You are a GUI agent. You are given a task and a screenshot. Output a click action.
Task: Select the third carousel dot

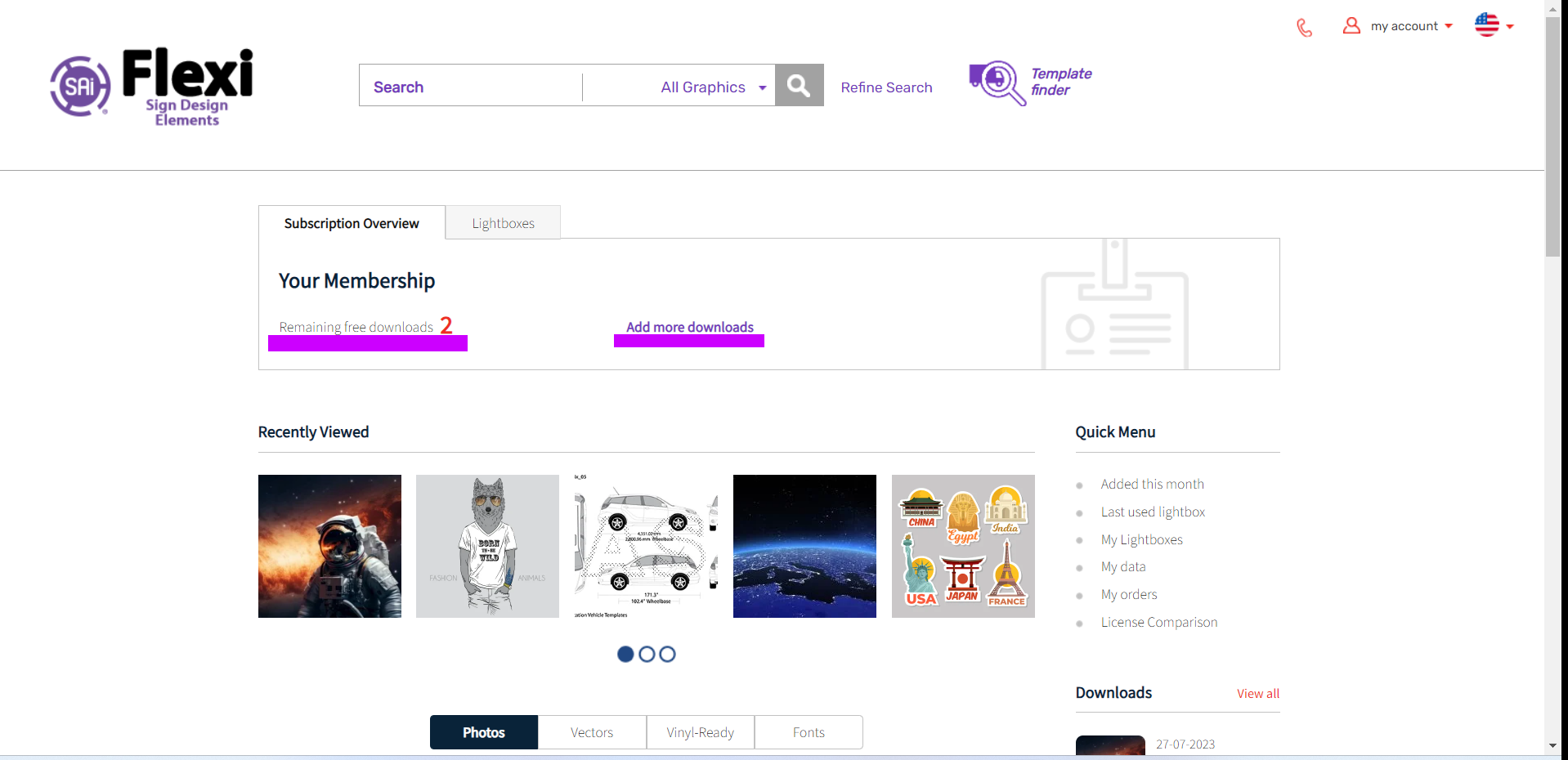[x=667, y=654]
